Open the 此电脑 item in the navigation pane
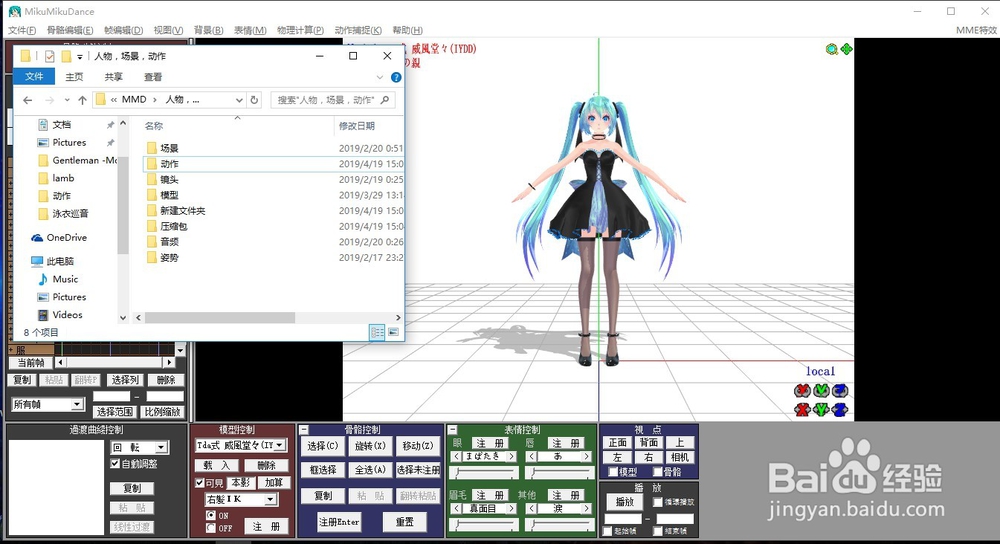 tap(53, 261)
